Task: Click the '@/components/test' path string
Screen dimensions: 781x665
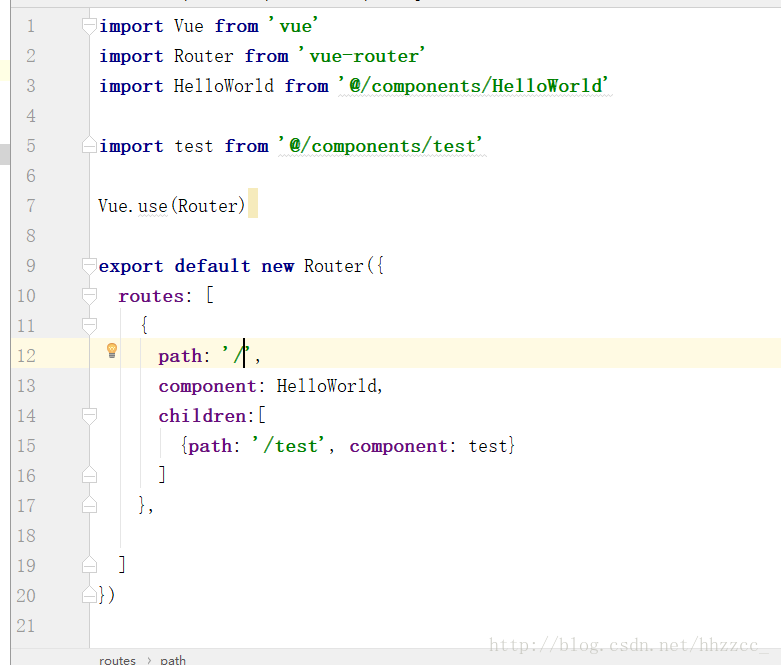Action: (381, 145)
